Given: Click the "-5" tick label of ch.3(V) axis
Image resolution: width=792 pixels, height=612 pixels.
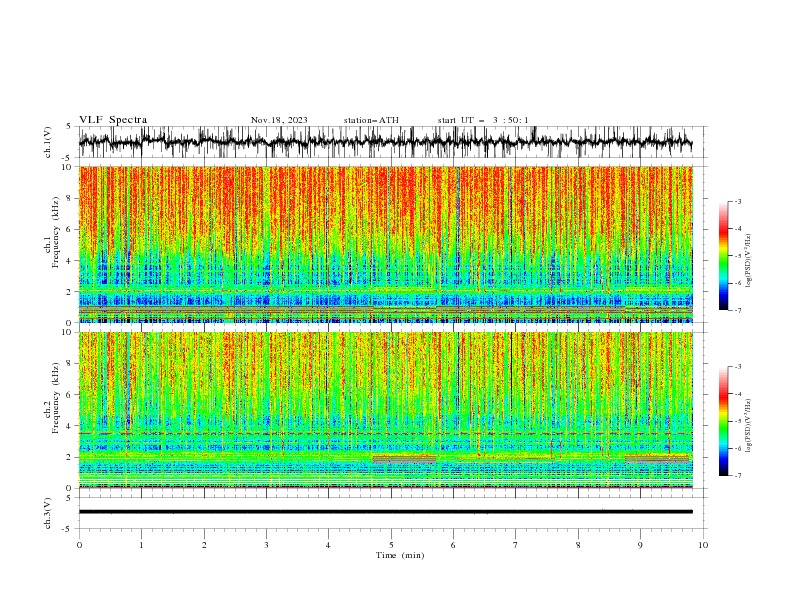Looking at the screenshot, I should click(x=68, y=529).
